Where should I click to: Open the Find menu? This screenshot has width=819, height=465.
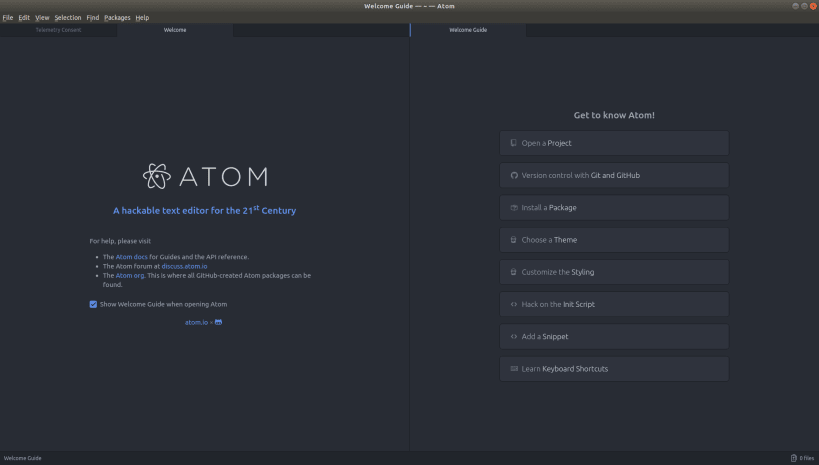pos(93,18)
